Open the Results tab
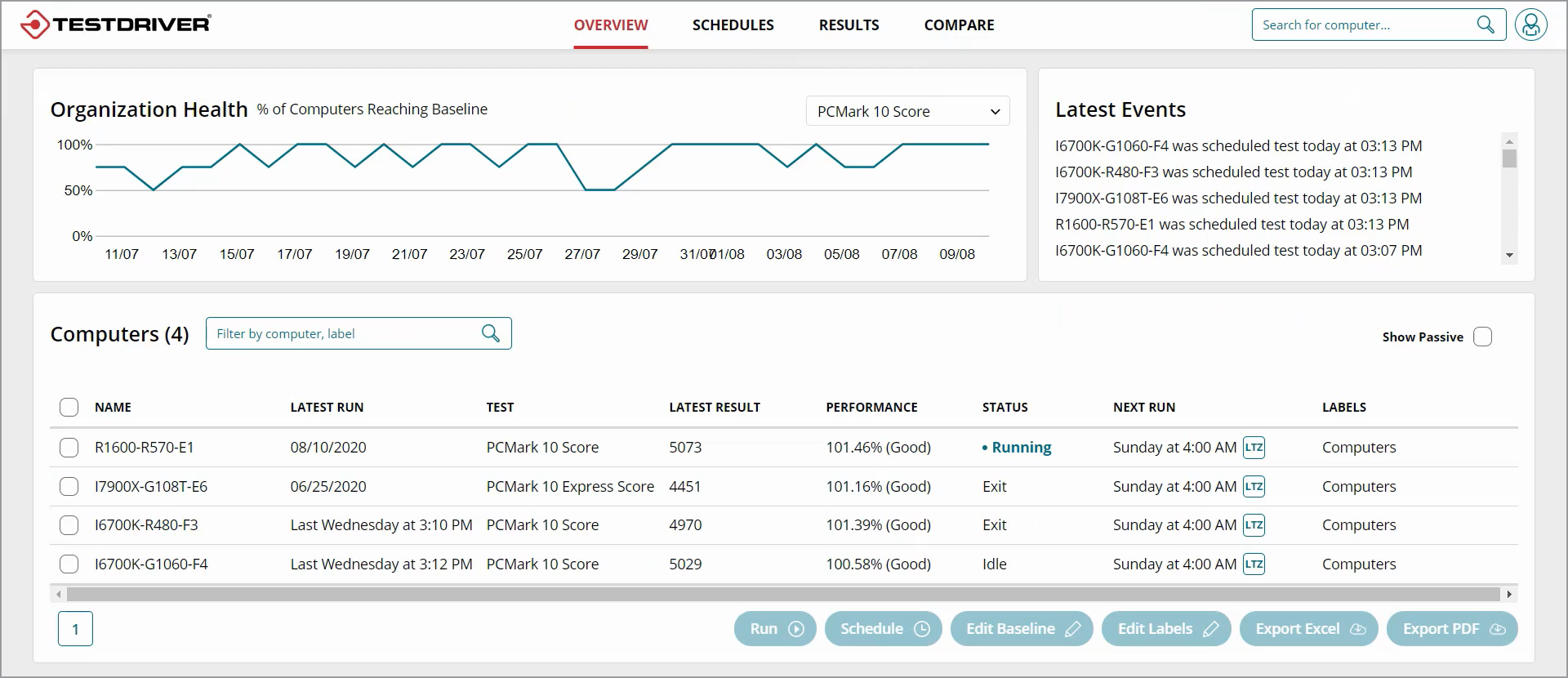Viewport: 1568px width, 678px height. pyautogui.click(x=849, y=25)
